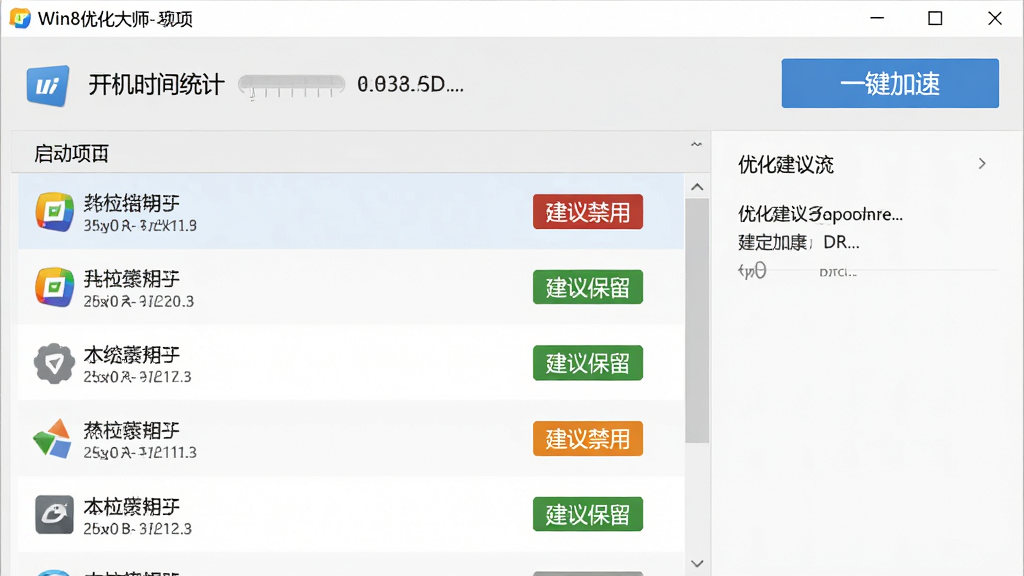Click the 优化建议 panel heading

(x=786, y=165)
